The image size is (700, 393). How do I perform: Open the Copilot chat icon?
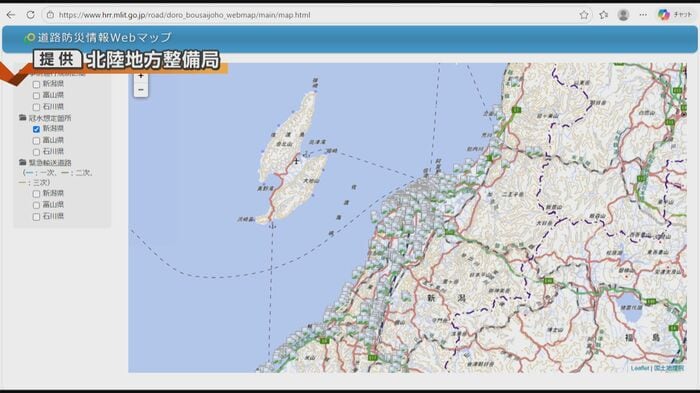pos(664,15)
